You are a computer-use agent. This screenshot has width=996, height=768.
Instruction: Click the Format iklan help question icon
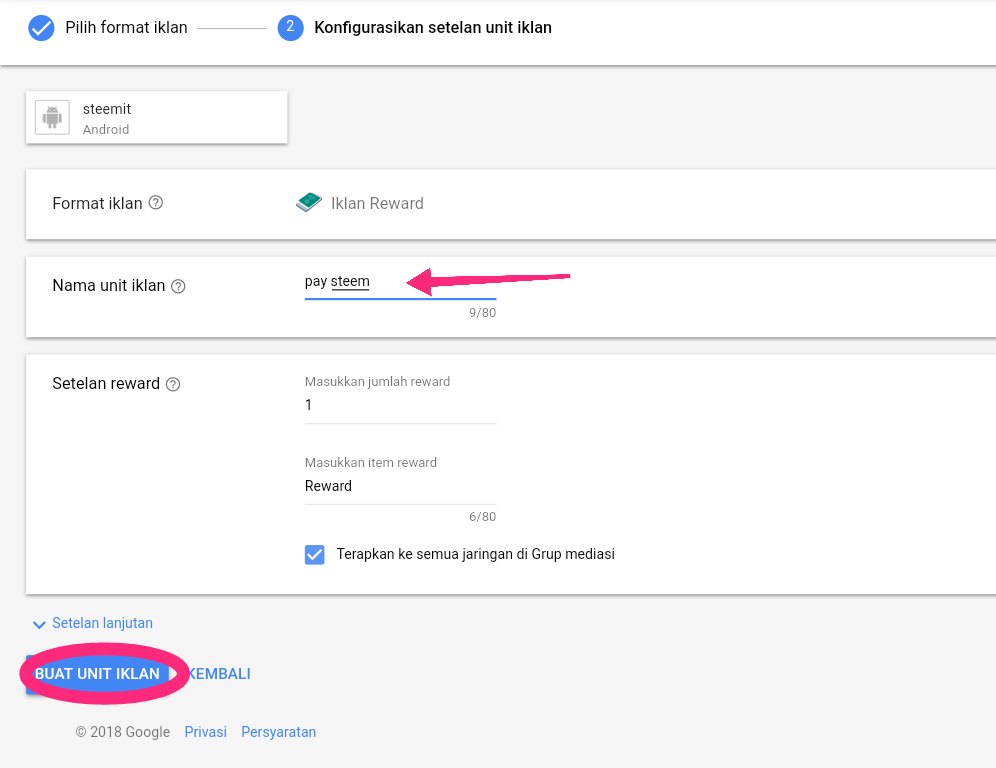tap(156, 203)
